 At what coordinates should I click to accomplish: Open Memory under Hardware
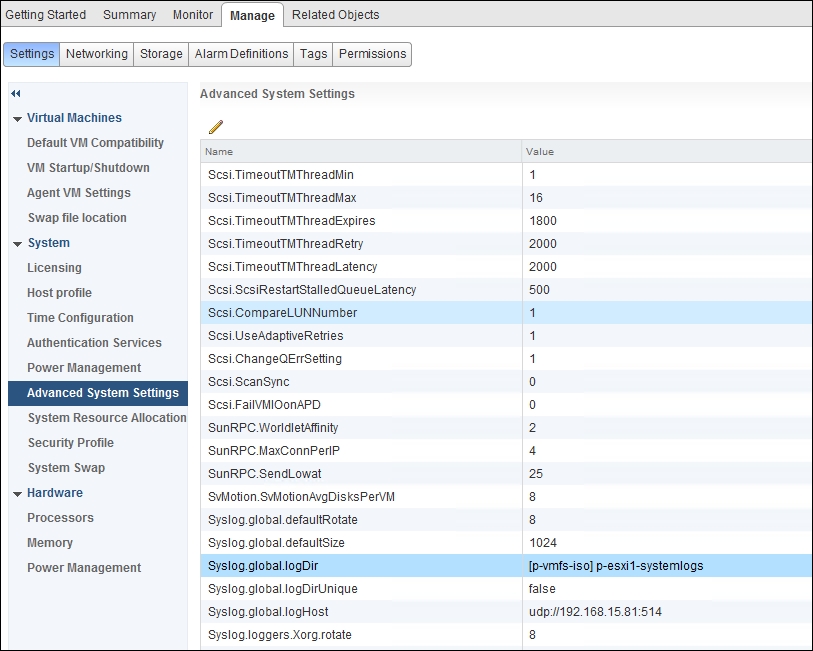[50, 543]
